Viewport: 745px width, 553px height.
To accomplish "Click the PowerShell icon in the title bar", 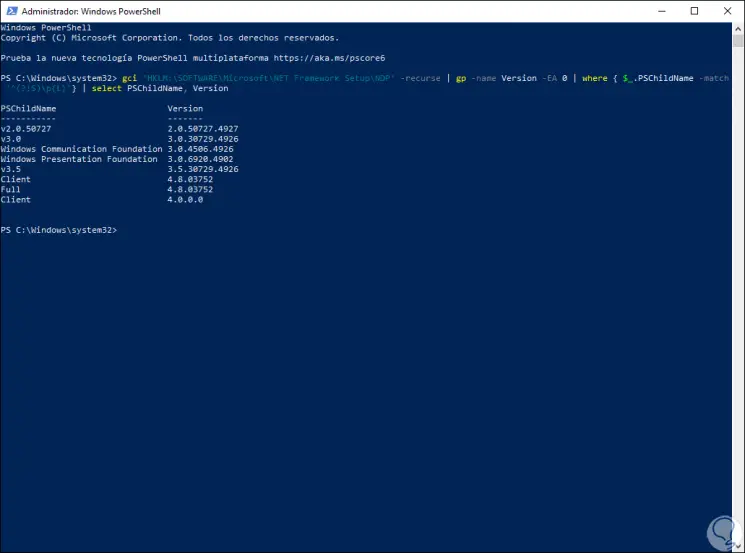I will pos(10,10).
